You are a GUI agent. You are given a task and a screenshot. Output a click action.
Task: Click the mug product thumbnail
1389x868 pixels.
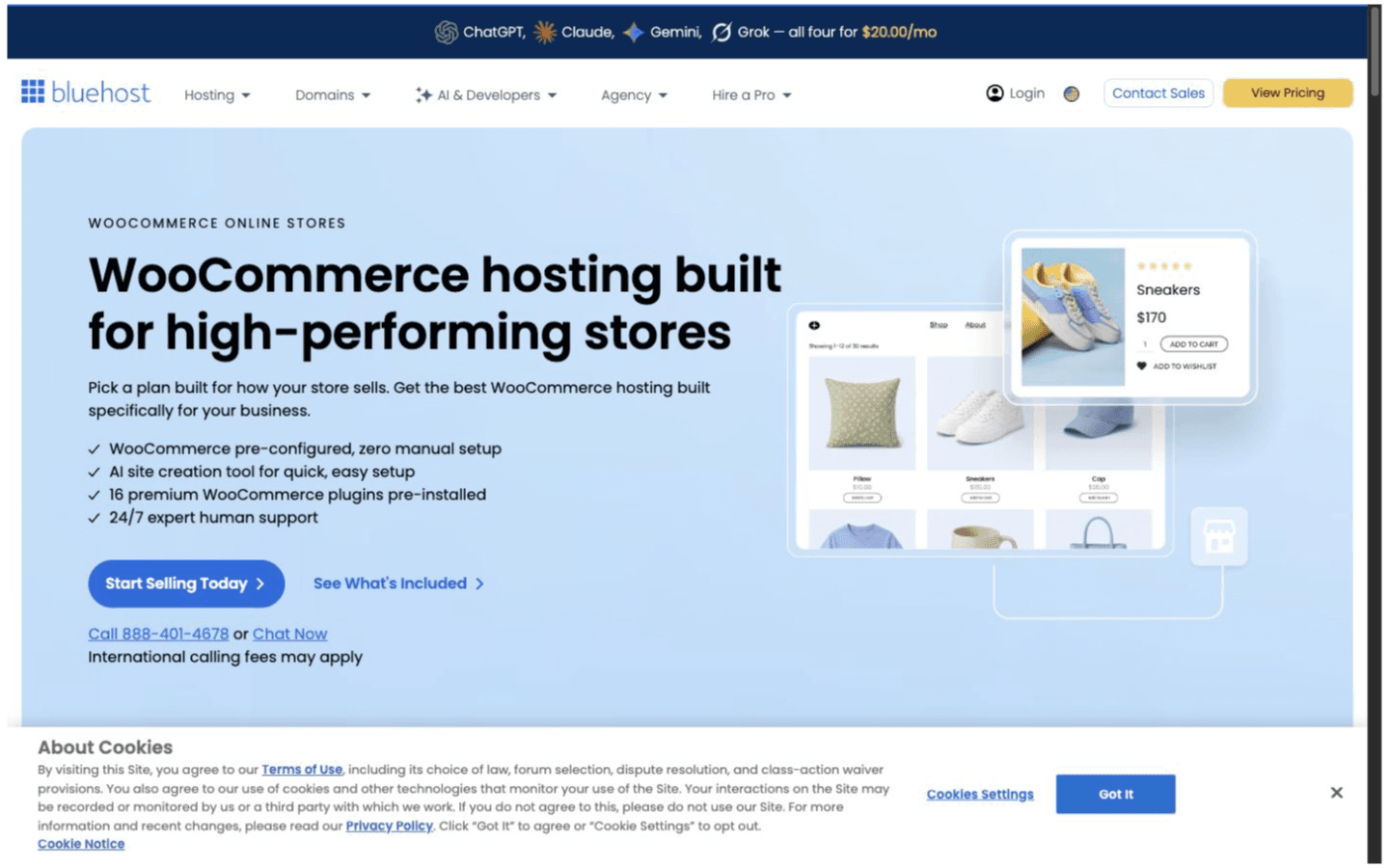(x=980, y=529)
